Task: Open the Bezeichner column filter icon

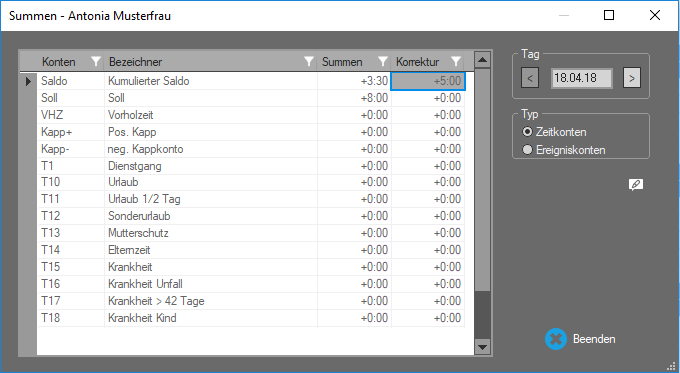Action: coord(309,62)
